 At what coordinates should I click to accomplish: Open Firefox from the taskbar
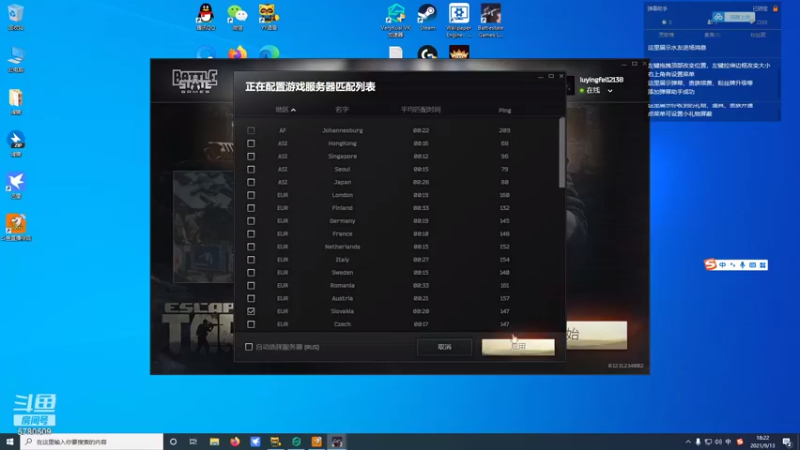coord(235,441)
